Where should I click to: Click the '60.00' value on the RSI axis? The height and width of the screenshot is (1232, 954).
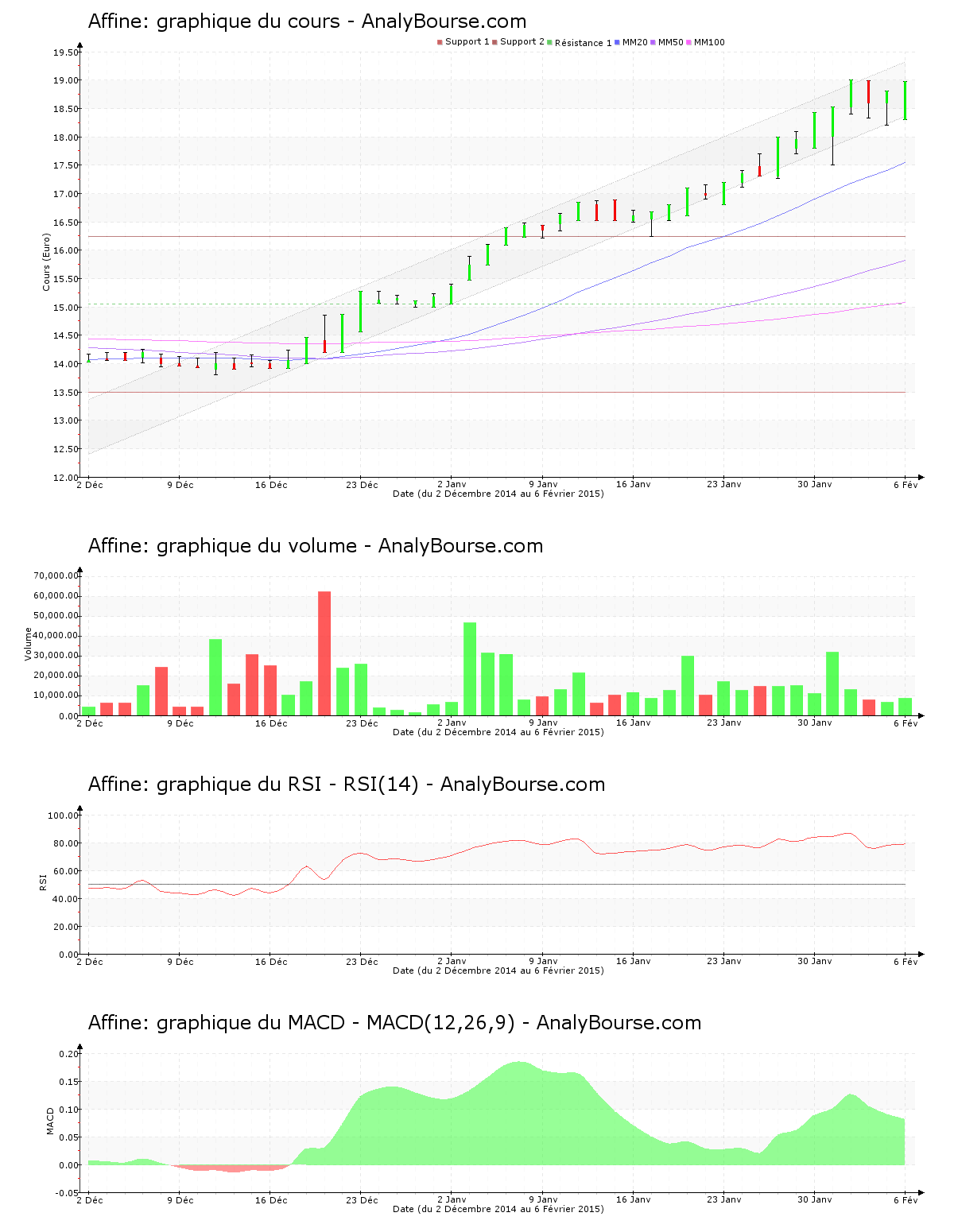[66, 871]
